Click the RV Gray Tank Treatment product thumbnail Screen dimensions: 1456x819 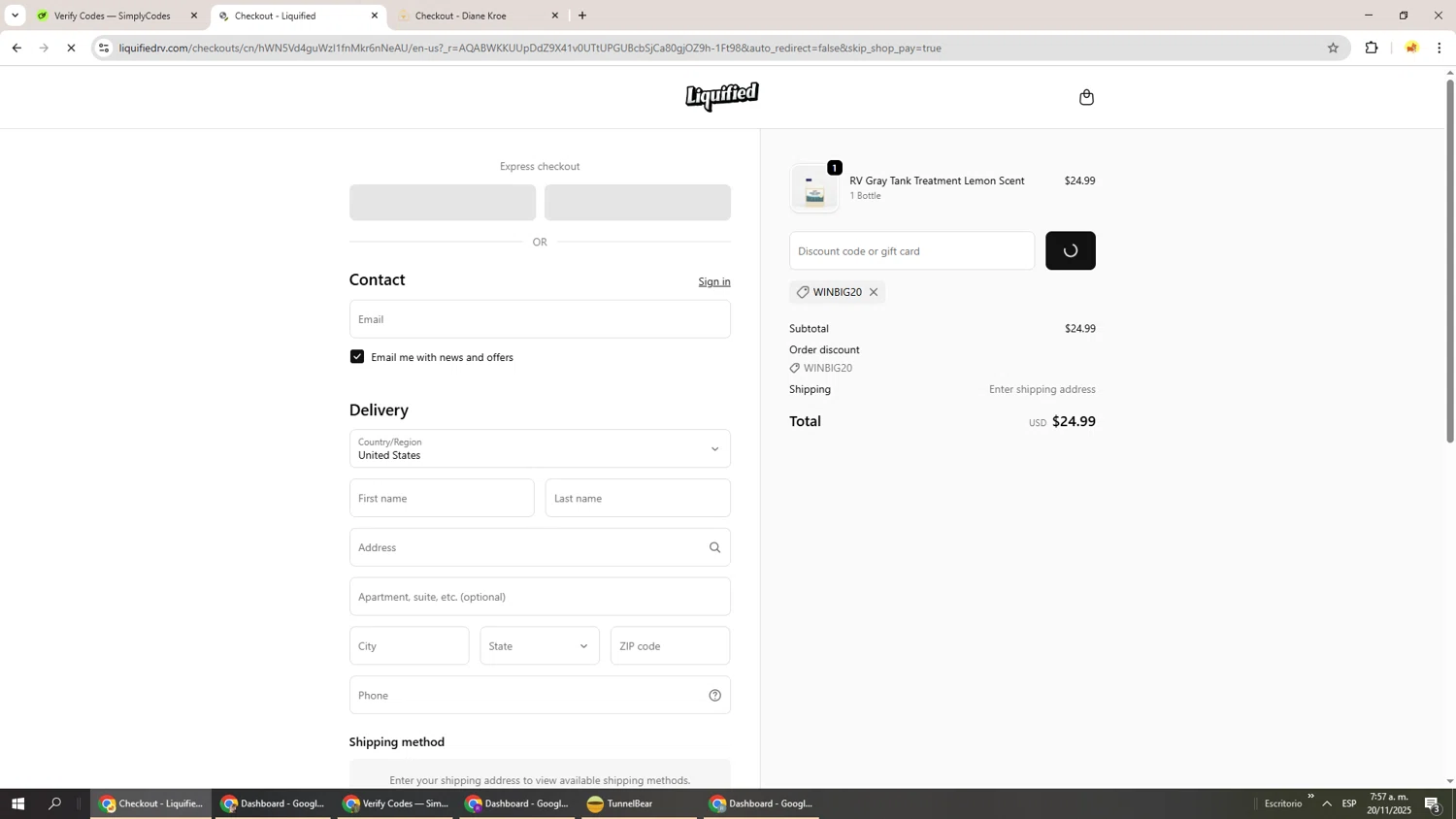tap(814, 188)
